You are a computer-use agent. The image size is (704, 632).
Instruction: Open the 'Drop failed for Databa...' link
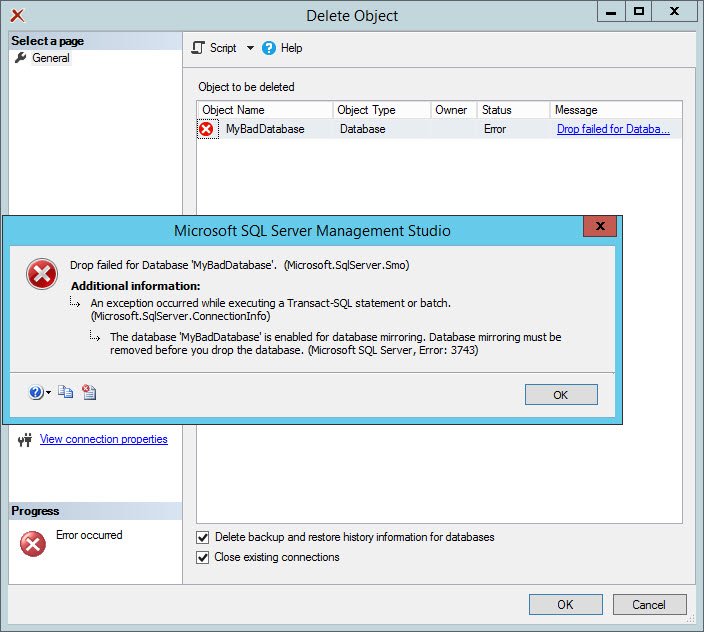[613, 129]
